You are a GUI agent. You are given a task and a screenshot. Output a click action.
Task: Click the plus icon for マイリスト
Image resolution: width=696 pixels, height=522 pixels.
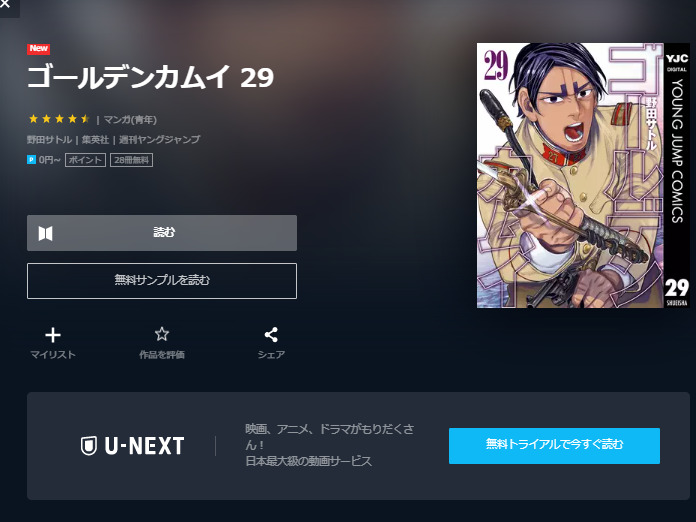tap(53, 335)
